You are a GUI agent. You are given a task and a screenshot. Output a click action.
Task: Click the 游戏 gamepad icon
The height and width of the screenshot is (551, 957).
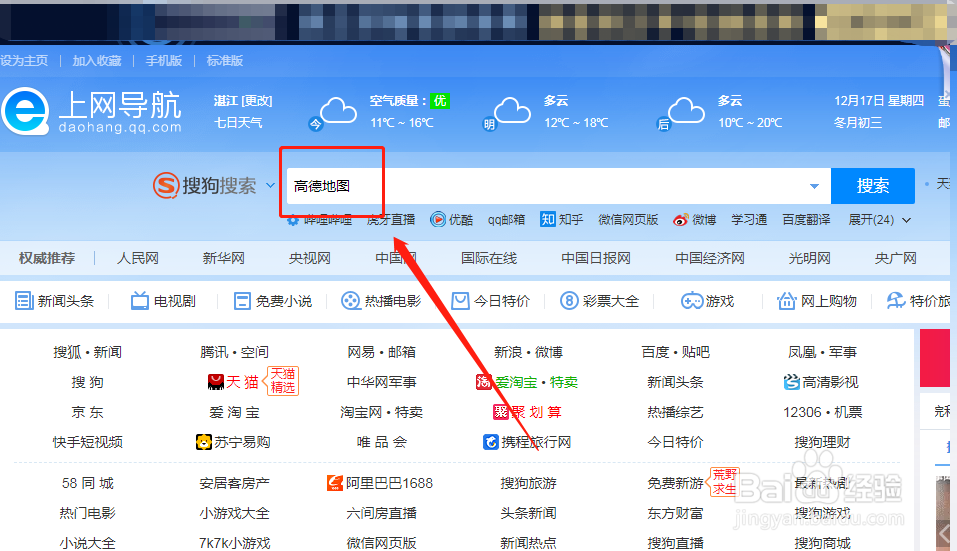coord(692,301)
